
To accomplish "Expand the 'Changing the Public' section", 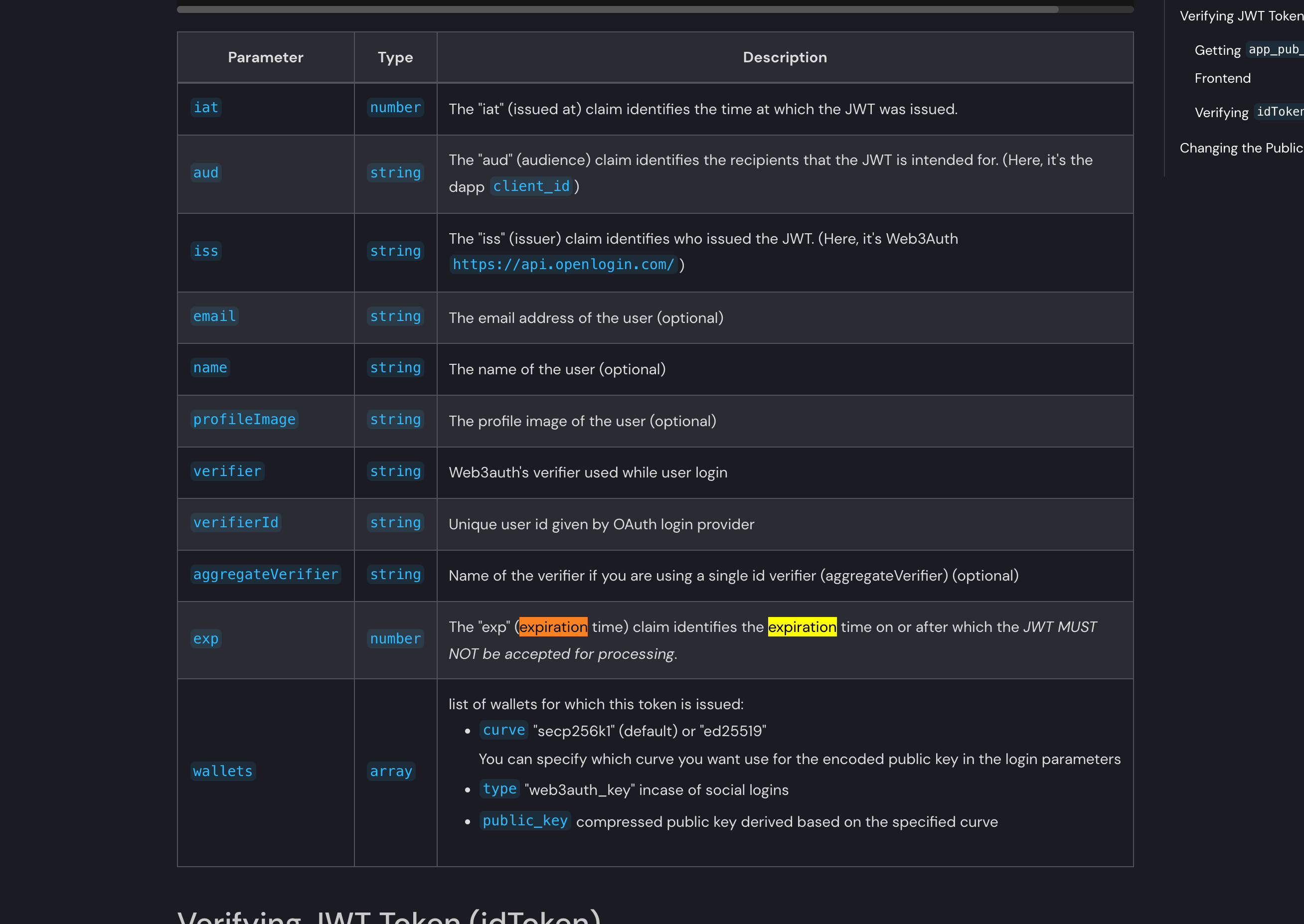I will click(1240, 148).
